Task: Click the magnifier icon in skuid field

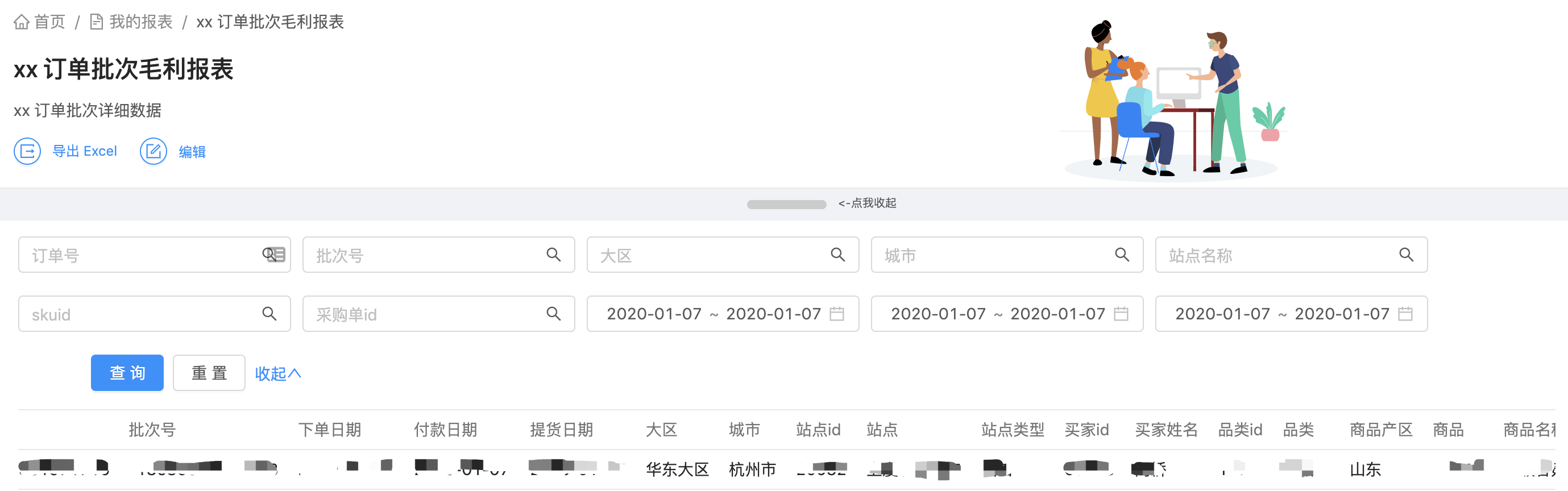Action: tap(269, 314)
